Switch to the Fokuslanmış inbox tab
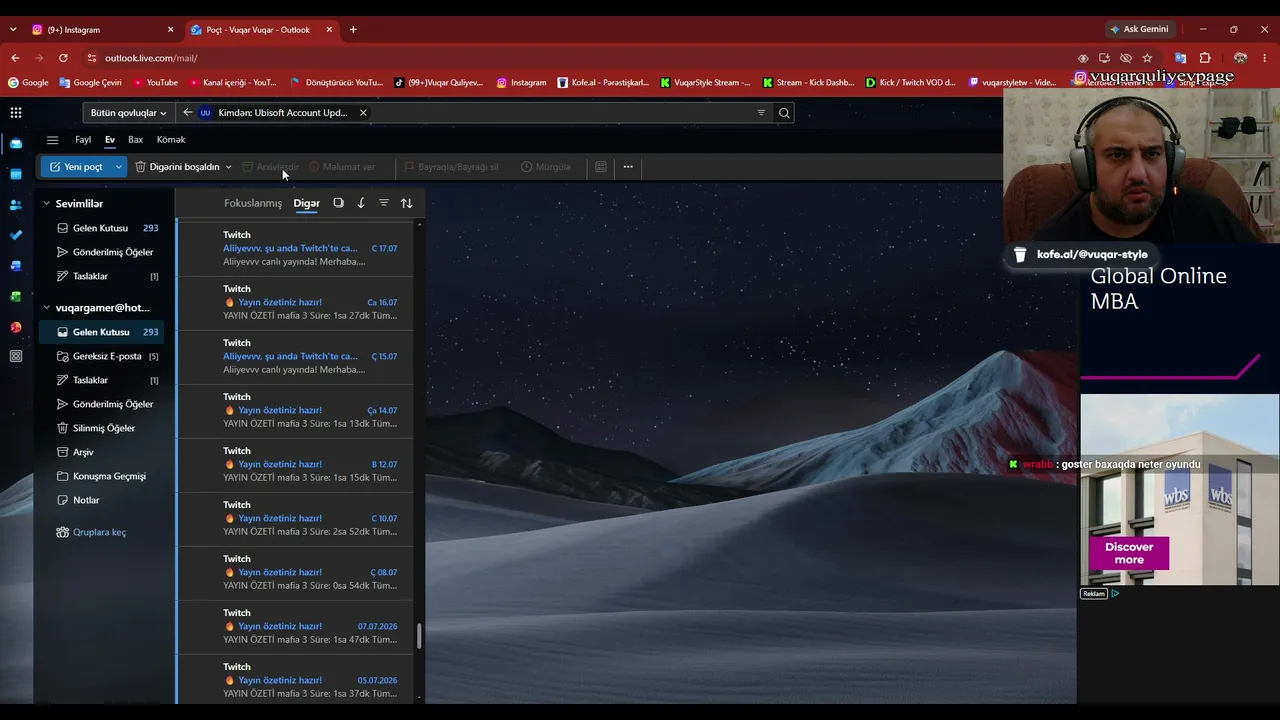Viewport: 1280px width, 720px height. pyautogui.click(x=253, y=203)
